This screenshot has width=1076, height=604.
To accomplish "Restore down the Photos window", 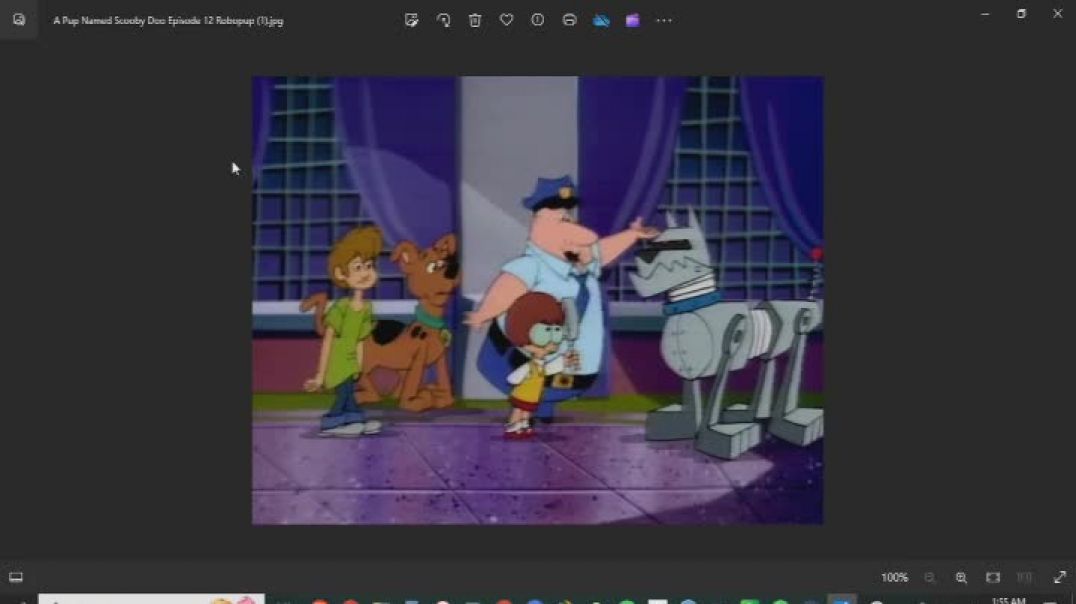I will point(1021,14).
